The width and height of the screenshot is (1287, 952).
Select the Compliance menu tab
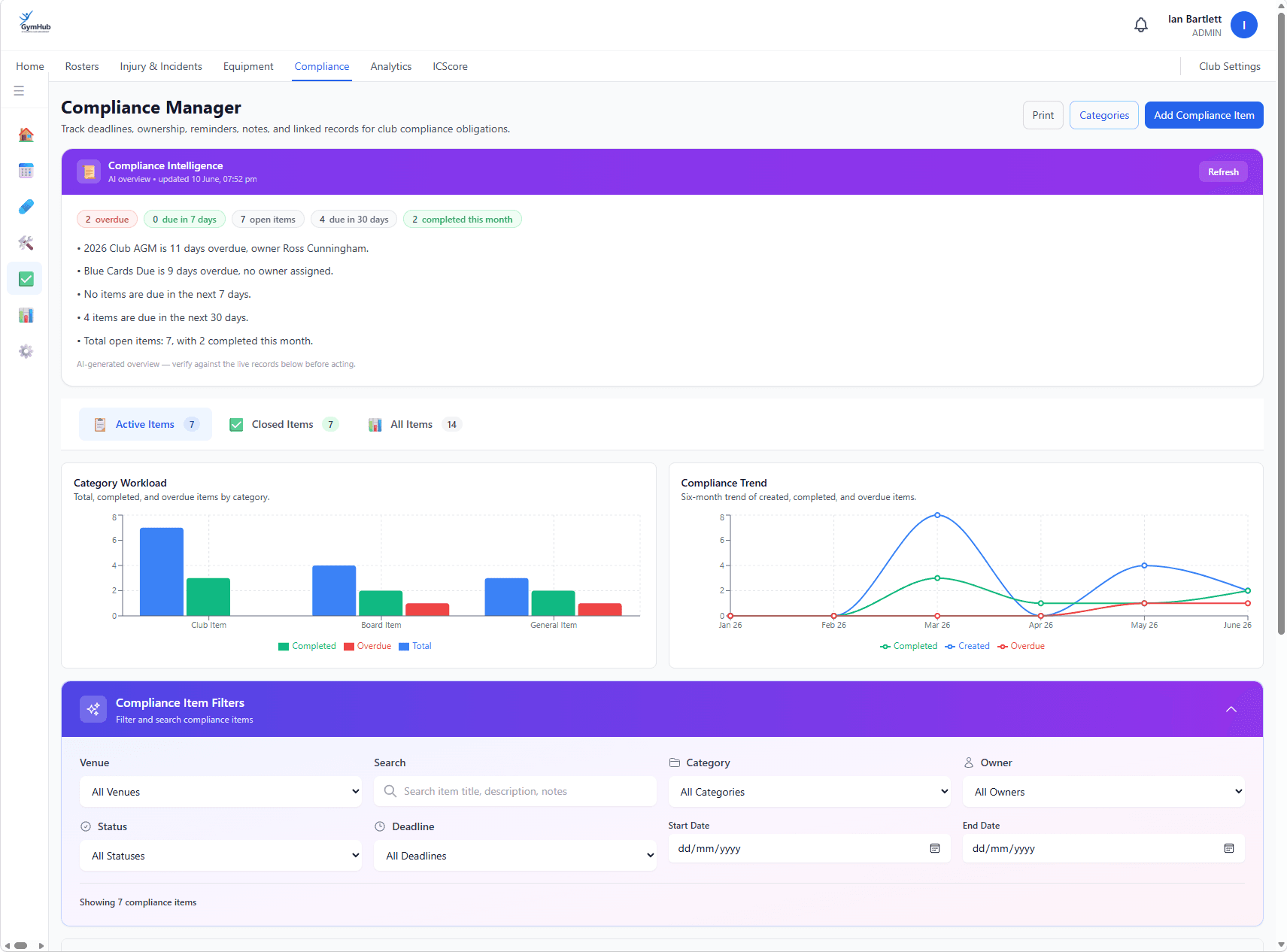tap(322, 66)
